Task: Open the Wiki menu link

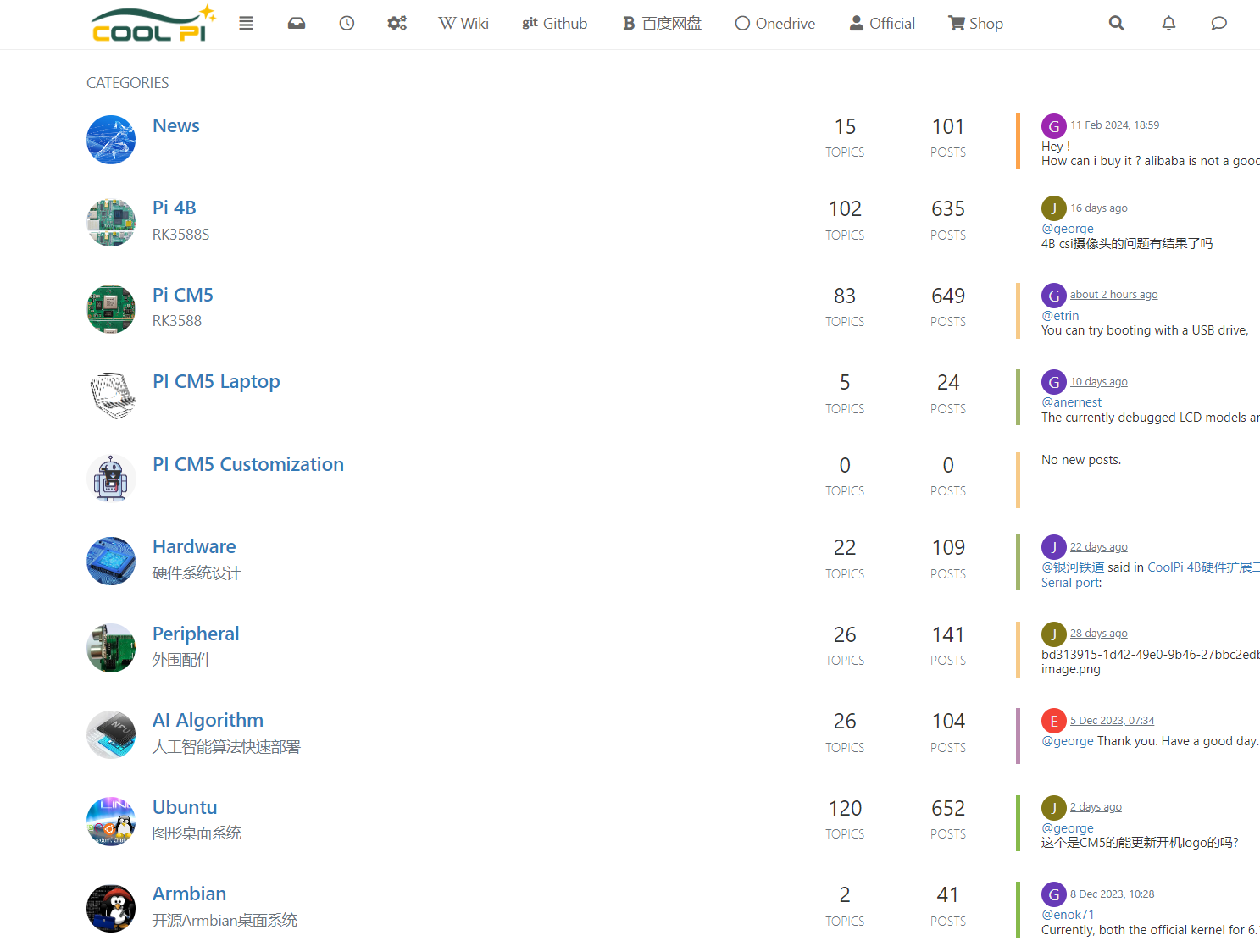Action: click(463, 24)
